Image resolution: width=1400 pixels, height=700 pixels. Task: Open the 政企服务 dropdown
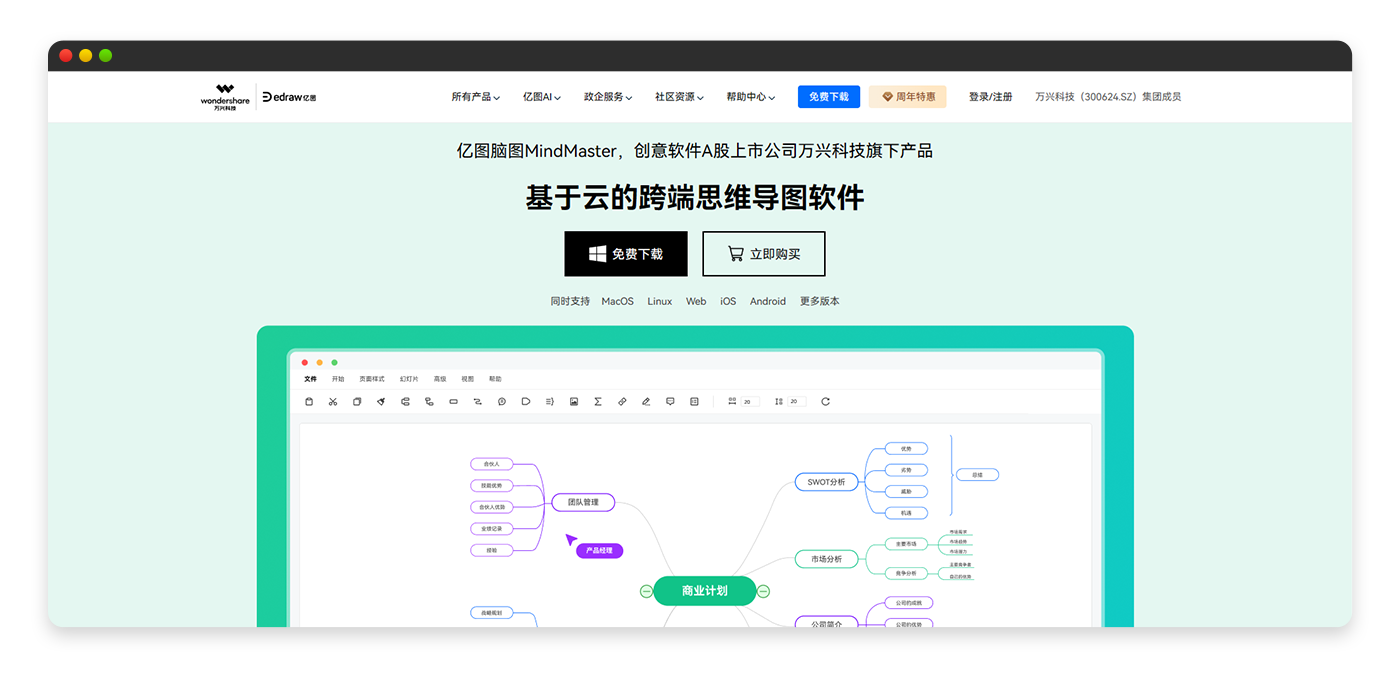[608, 97]
